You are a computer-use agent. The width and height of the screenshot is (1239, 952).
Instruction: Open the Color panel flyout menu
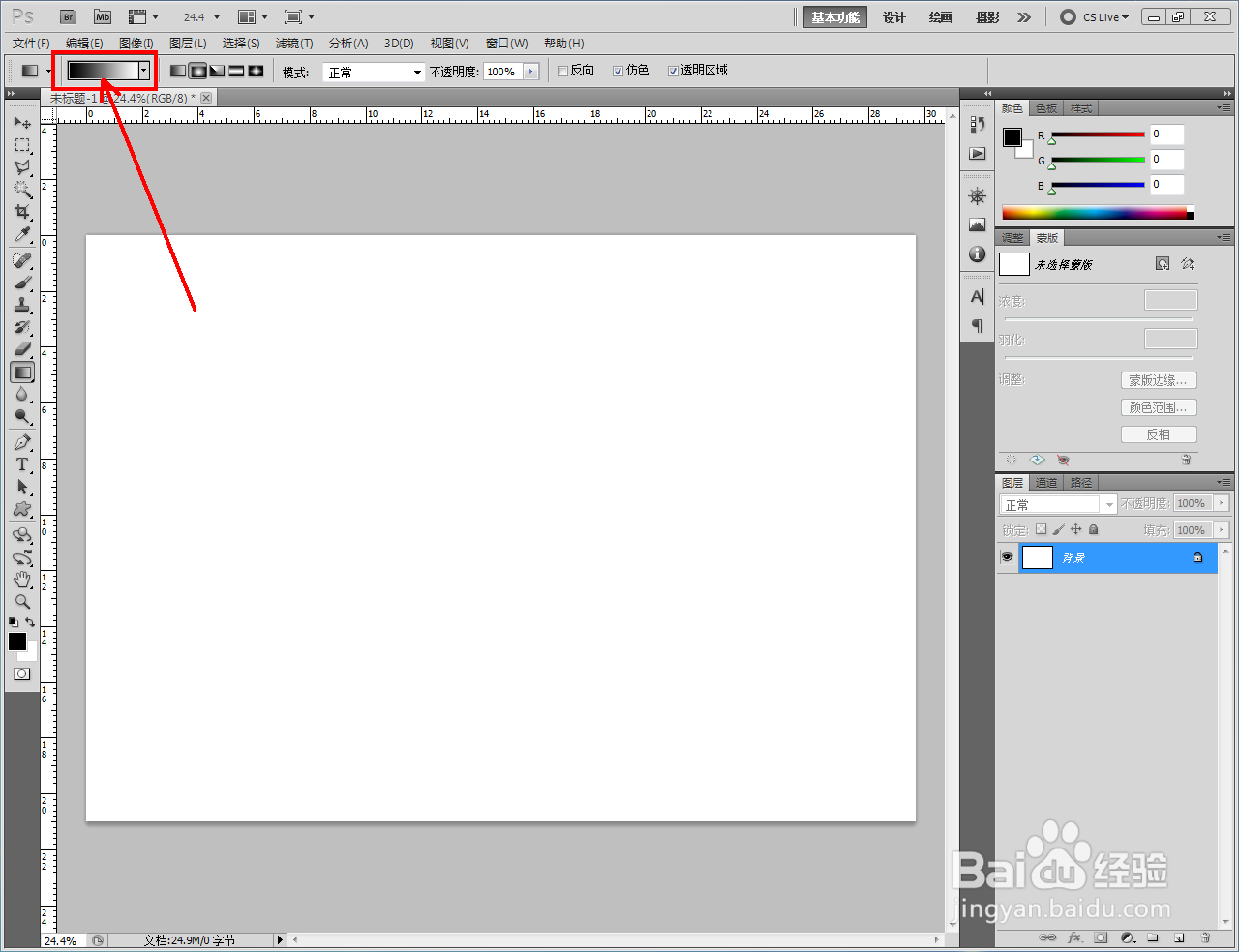pos(1224,107)
